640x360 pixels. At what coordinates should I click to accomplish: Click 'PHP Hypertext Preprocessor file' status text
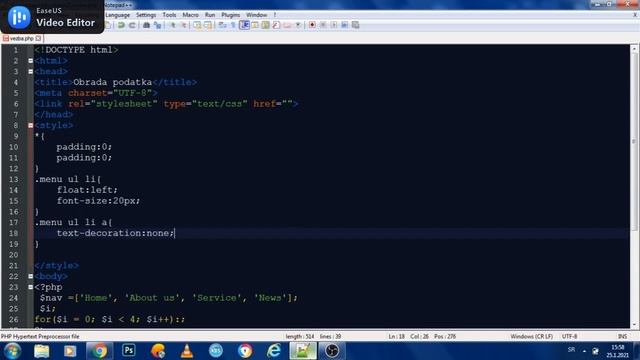click(40, 337)
